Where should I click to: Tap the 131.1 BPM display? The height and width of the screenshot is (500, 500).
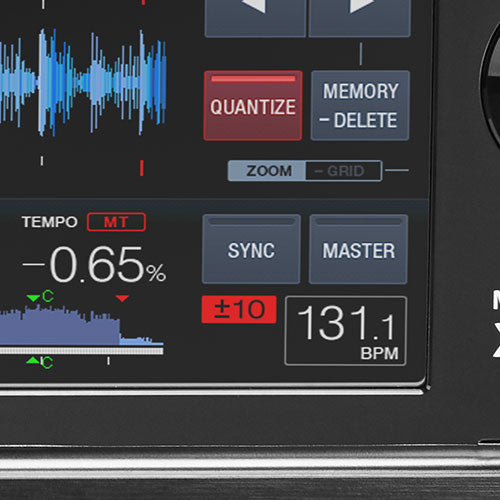pyautogui.click(x=346, y=331)
